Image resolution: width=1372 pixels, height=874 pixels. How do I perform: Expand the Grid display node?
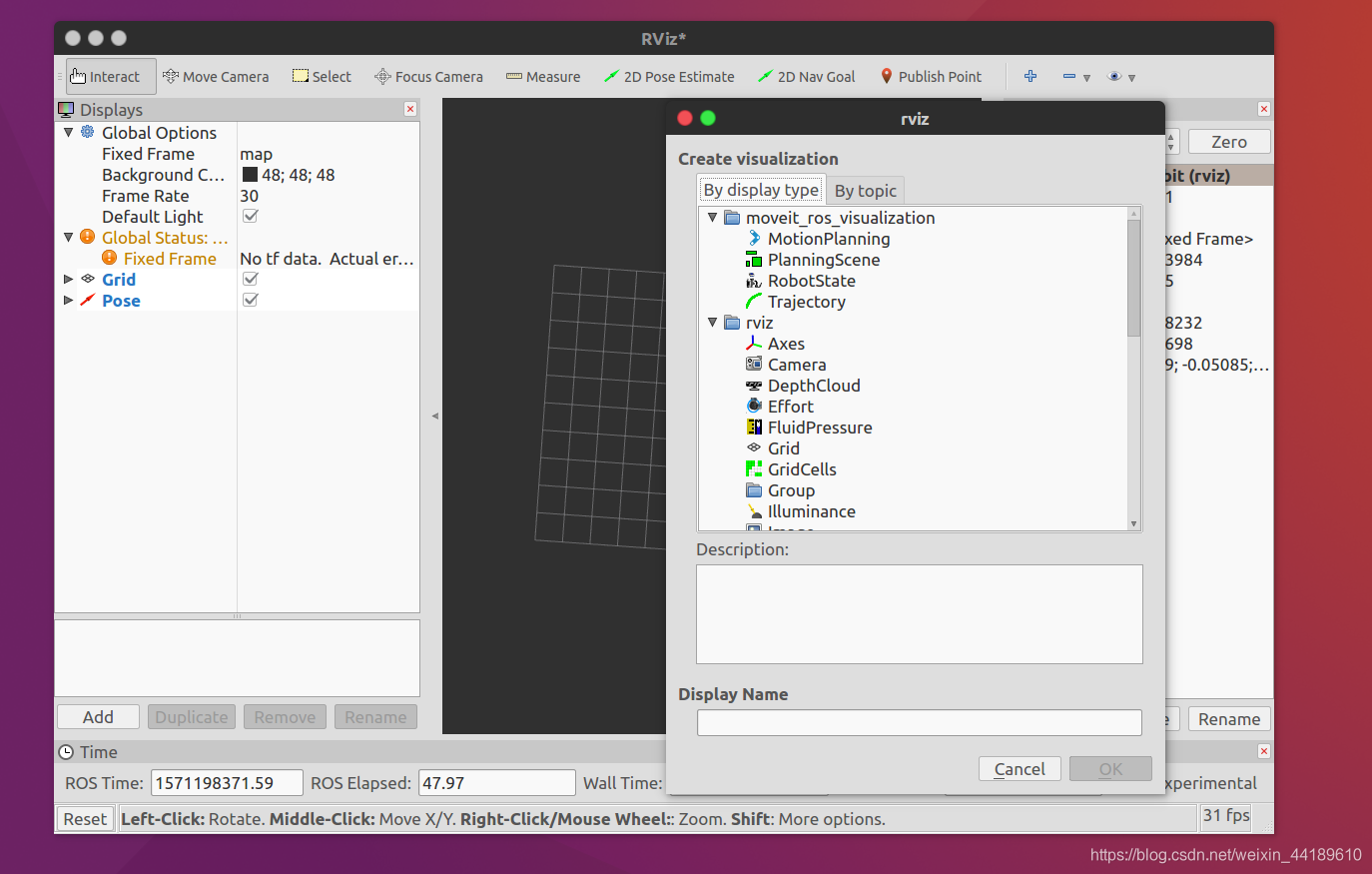coord(68,279)
